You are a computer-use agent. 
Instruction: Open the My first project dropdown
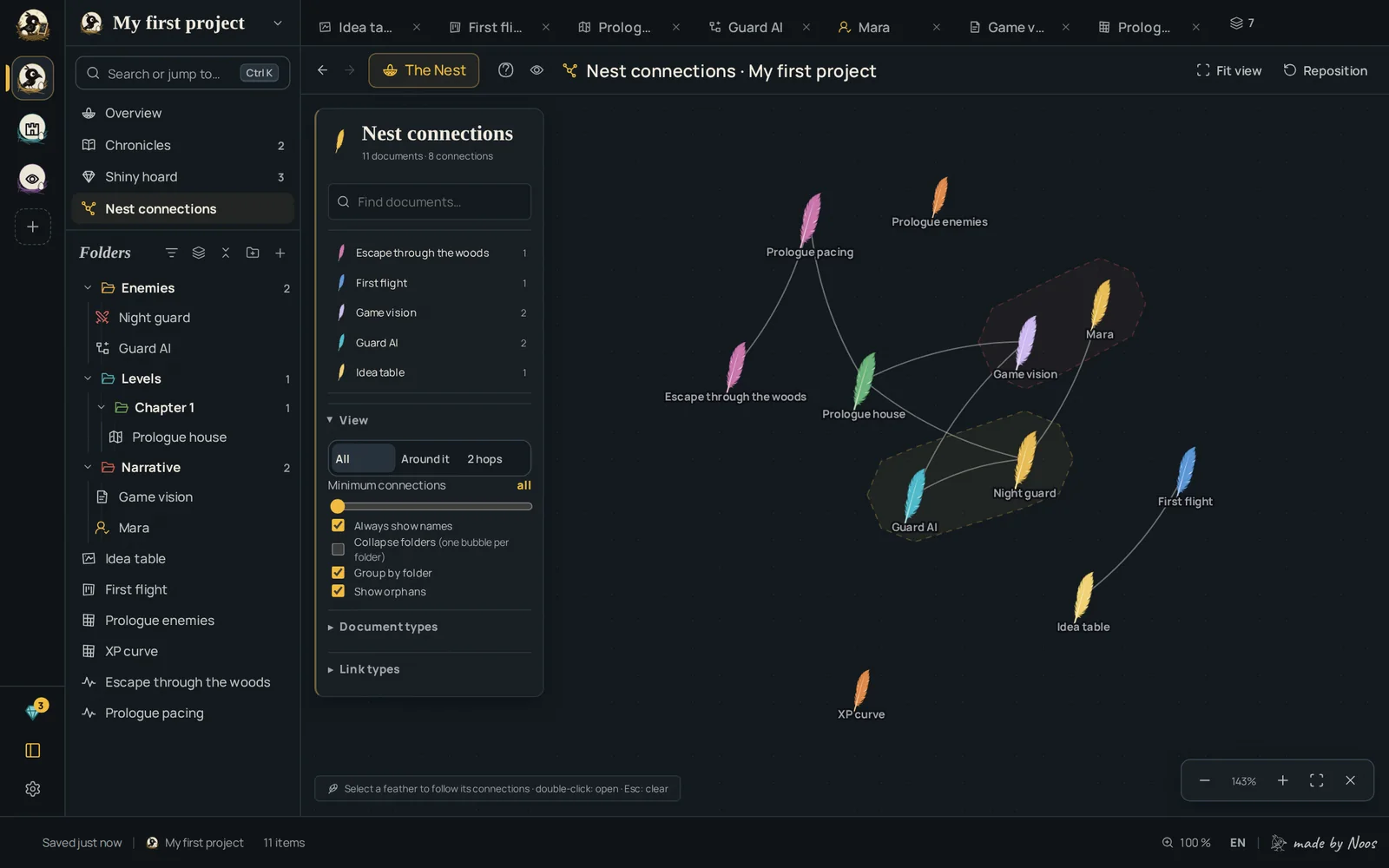point(278,23)
